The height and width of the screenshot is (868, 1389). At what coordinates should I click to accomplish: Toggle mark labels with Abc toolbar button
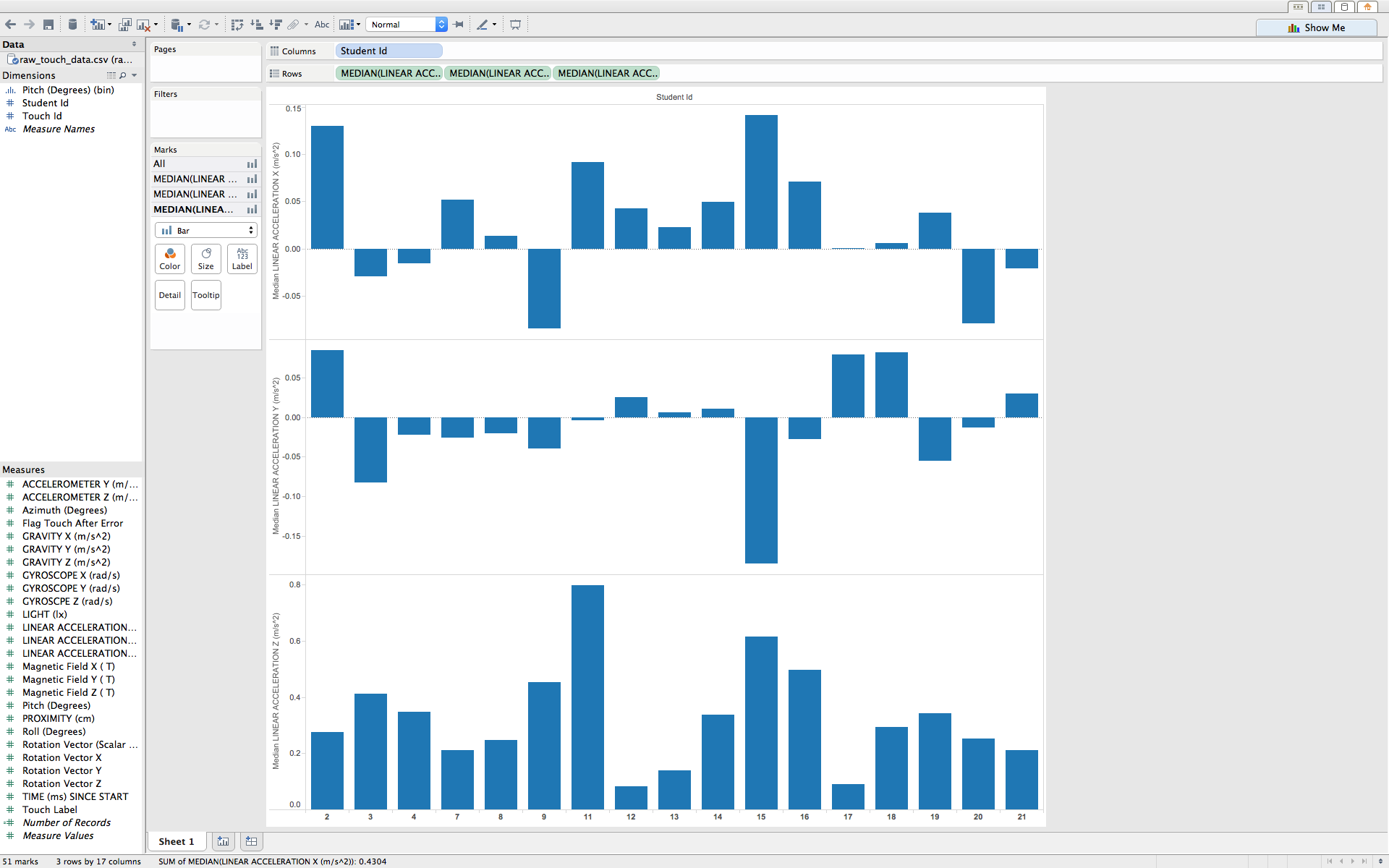click(x=322, y=25)
